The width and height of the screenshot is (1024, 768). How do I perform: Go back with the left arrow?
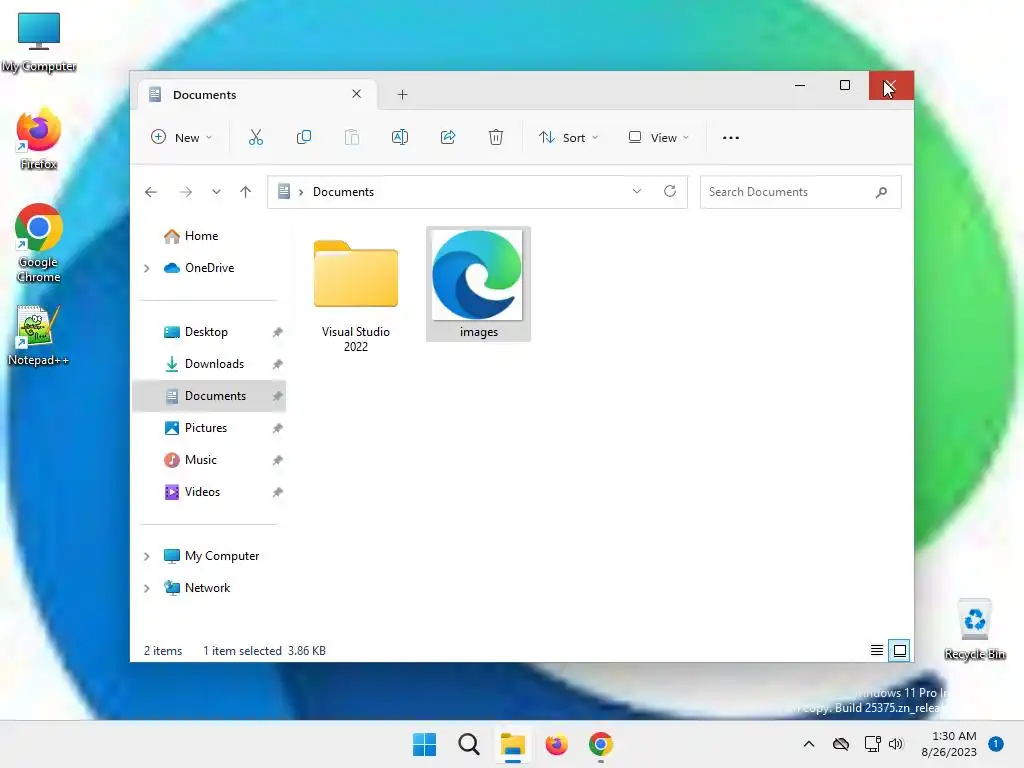(151, 192)
